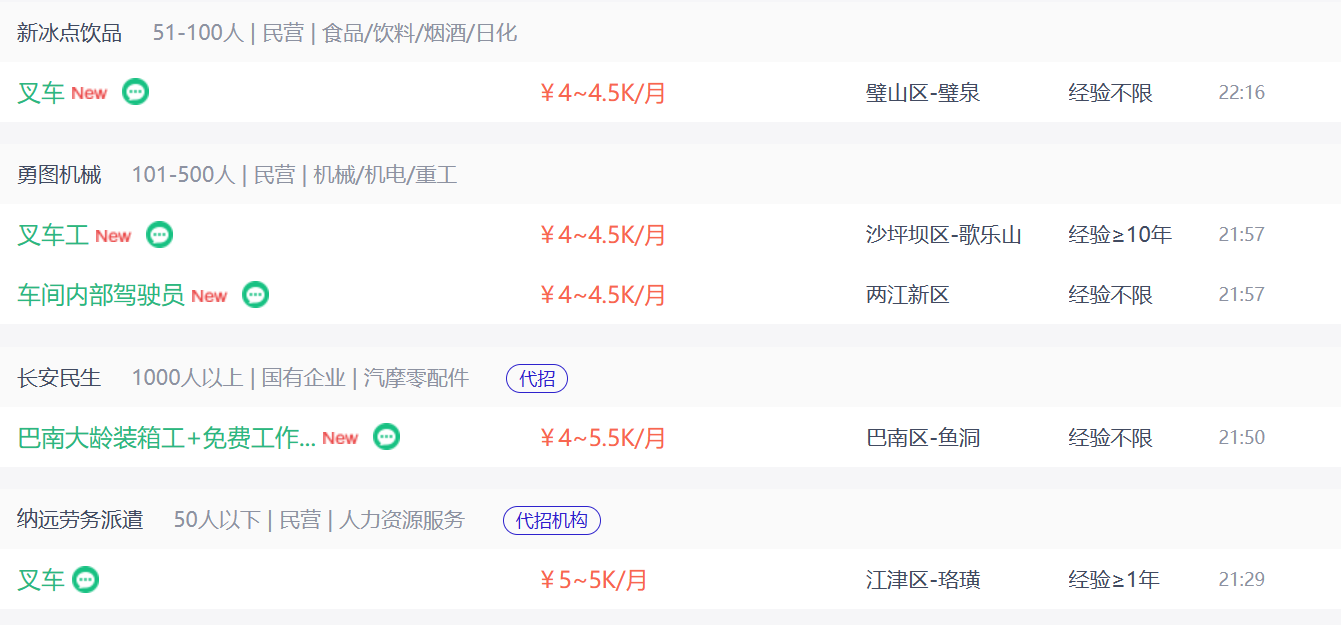Image resolution: width=1341 pixels, height=625 pixels.
Task: Visit 长安民生 company page
Action: (59, 378)
